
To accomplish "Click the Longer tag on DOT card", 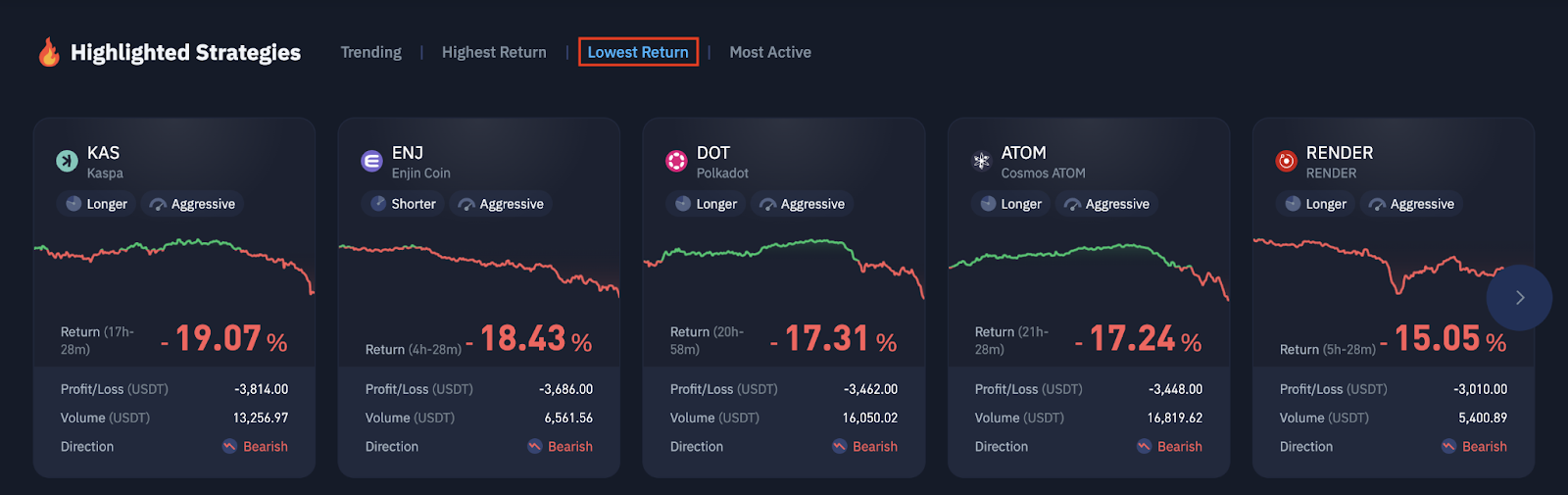I will click(x=706, y=204).
